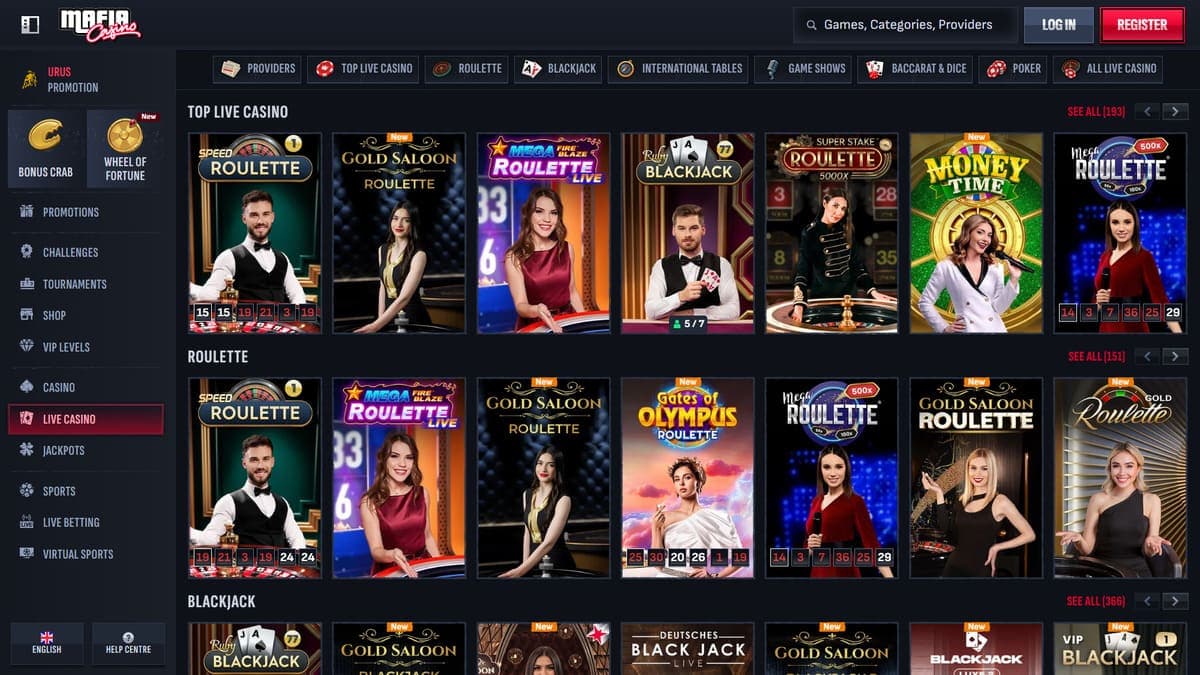
Task: Show previous Top Live Casino games
Action: (x=1149, y=111)
